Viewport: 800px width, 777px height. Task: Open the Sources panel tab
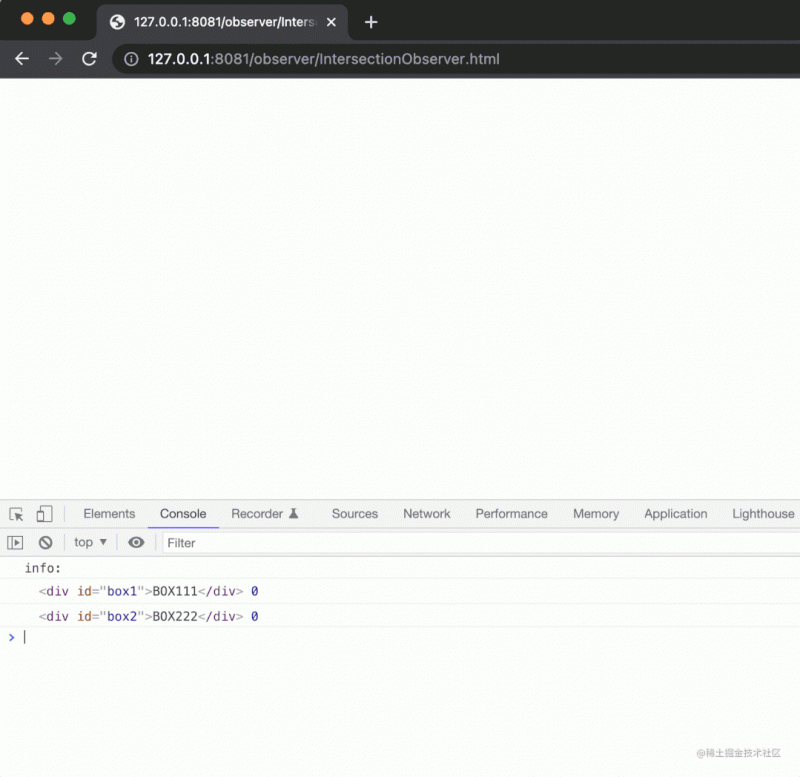click(355, 514)
